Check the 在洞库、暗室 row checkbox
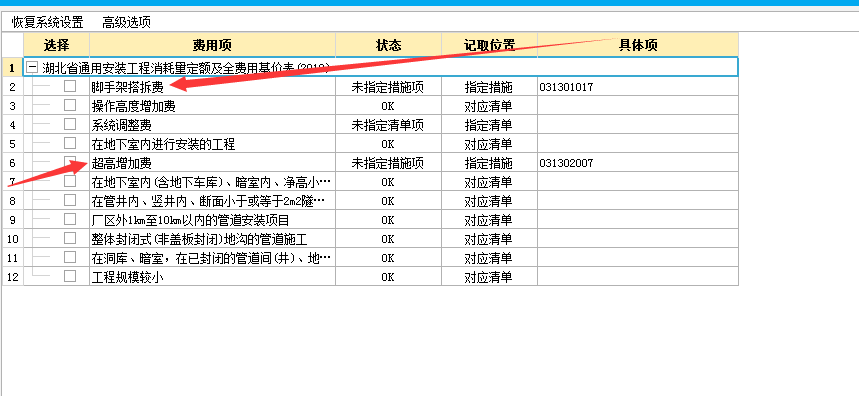Screen dimensions: 859x396 (70, 257)
